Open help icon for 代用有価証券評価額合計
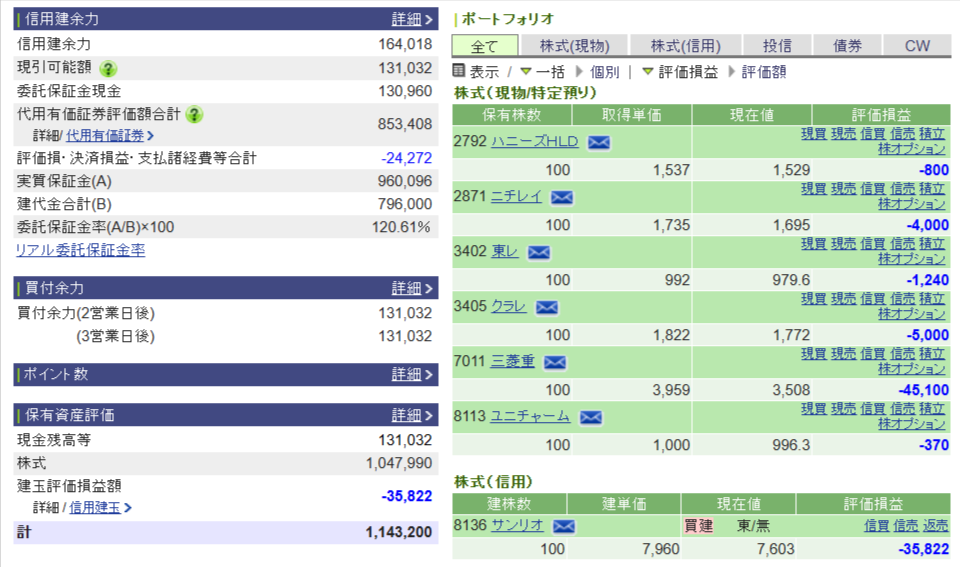This screenshot has width=960, height=567. tap(194, 115)
